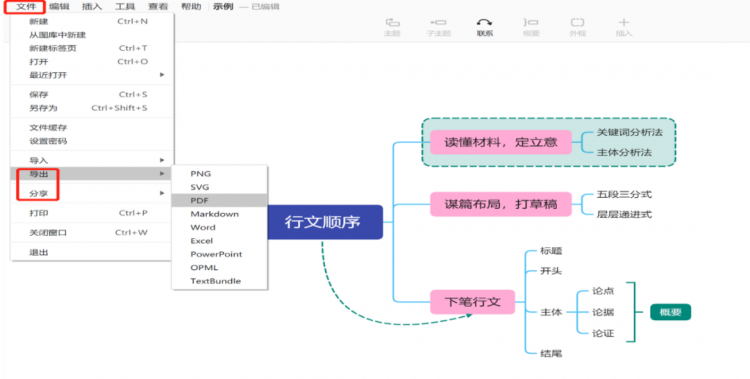Open the 插入 plus toolbar icon
Viewport: 750px width, 379px height.
(624, 22)
